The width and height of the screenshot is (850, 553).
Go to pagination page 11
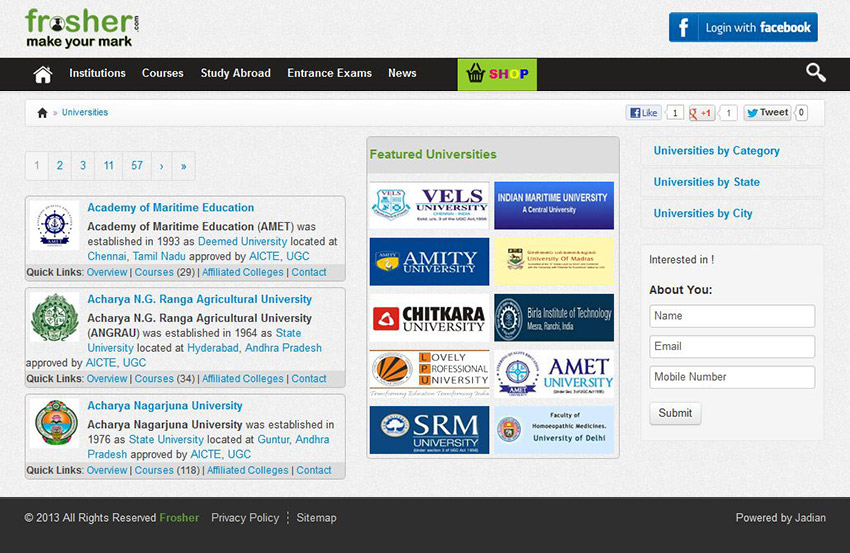pyautogui.click(x=109, y=166)
